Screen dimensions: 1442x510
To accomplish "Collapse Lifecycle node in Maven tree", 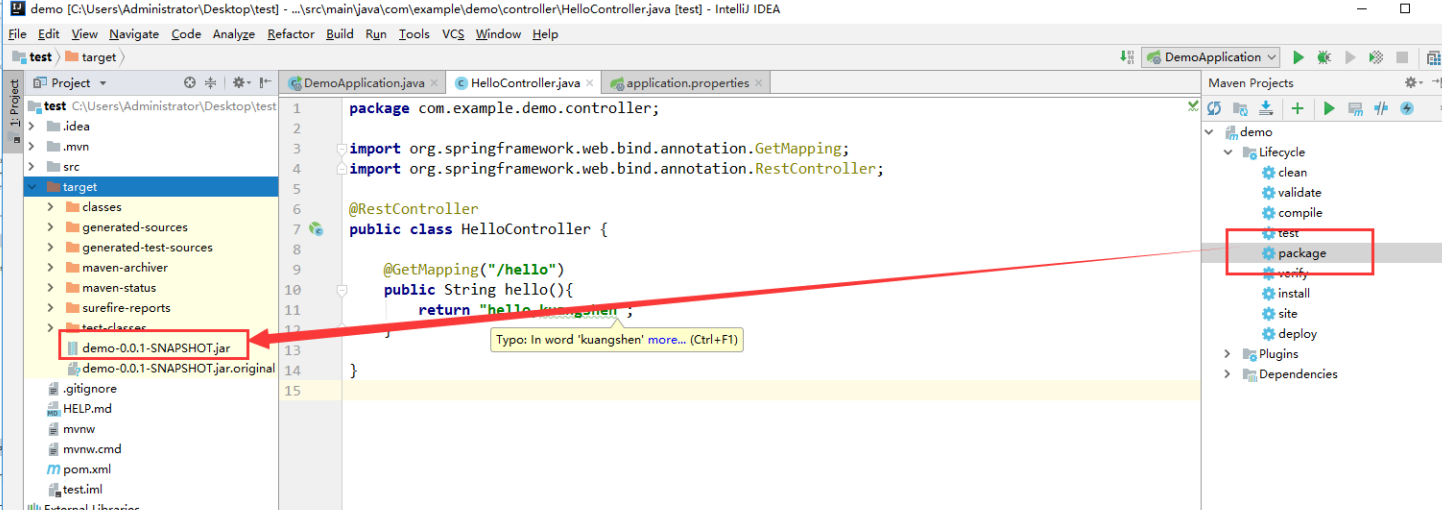I will pyautogui.click(x=1228, y=152).
